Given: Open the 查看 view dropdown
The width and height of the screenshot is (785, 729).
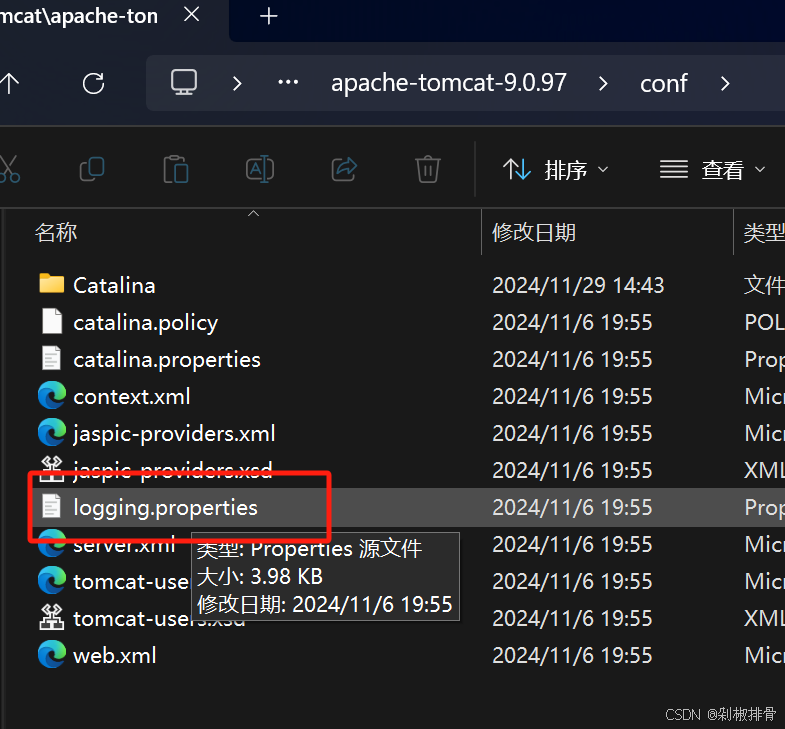Looking at the screenshot, I should 712,170.
